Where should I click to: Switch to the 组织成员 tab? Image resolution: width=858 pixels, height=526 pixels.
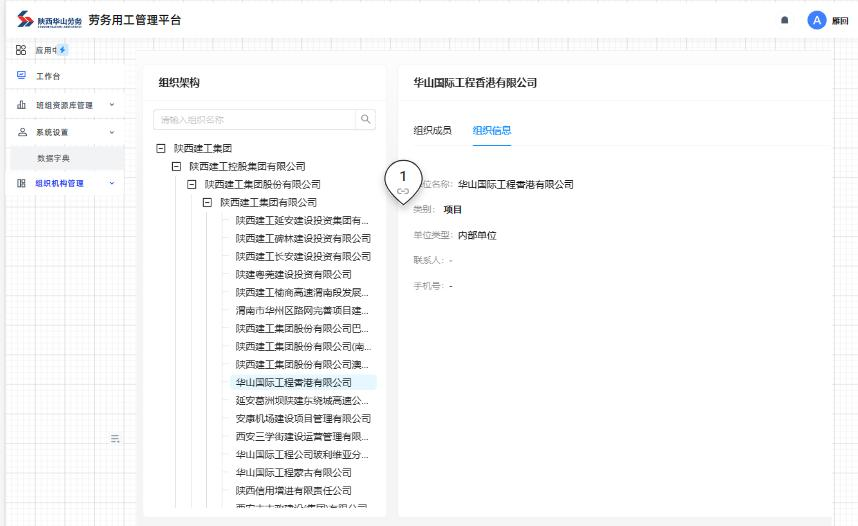click(x=432, y=130)
